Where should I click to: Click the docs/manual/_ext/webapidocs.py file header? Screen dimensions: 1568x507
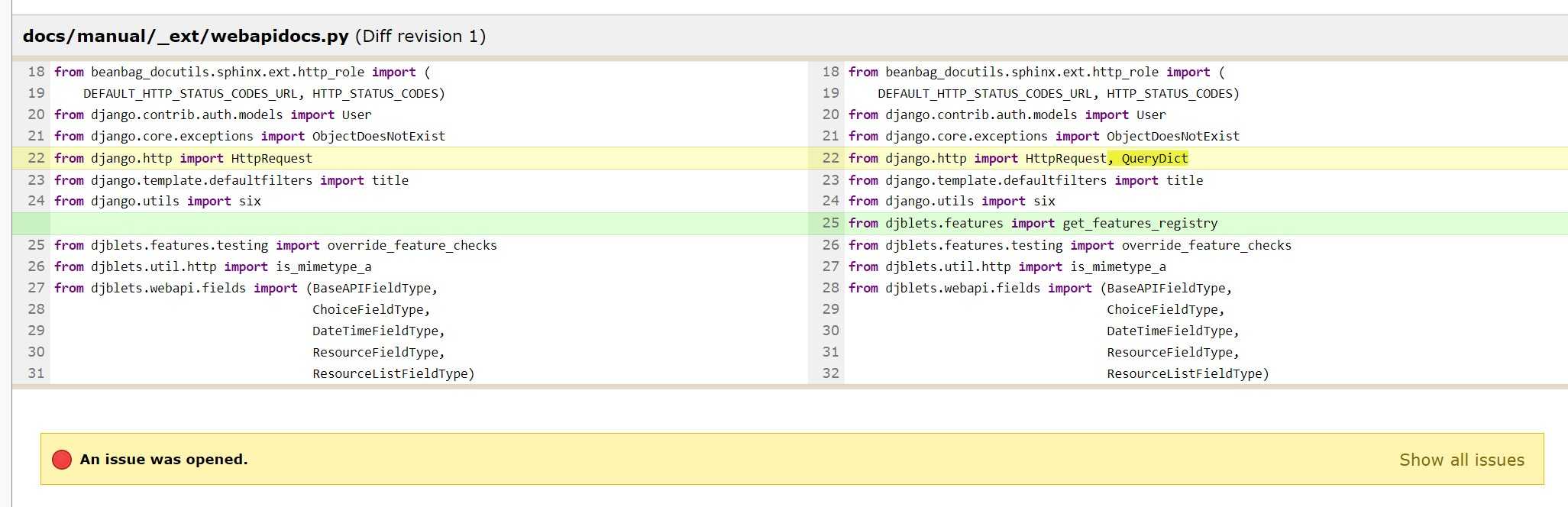(186, 36)
